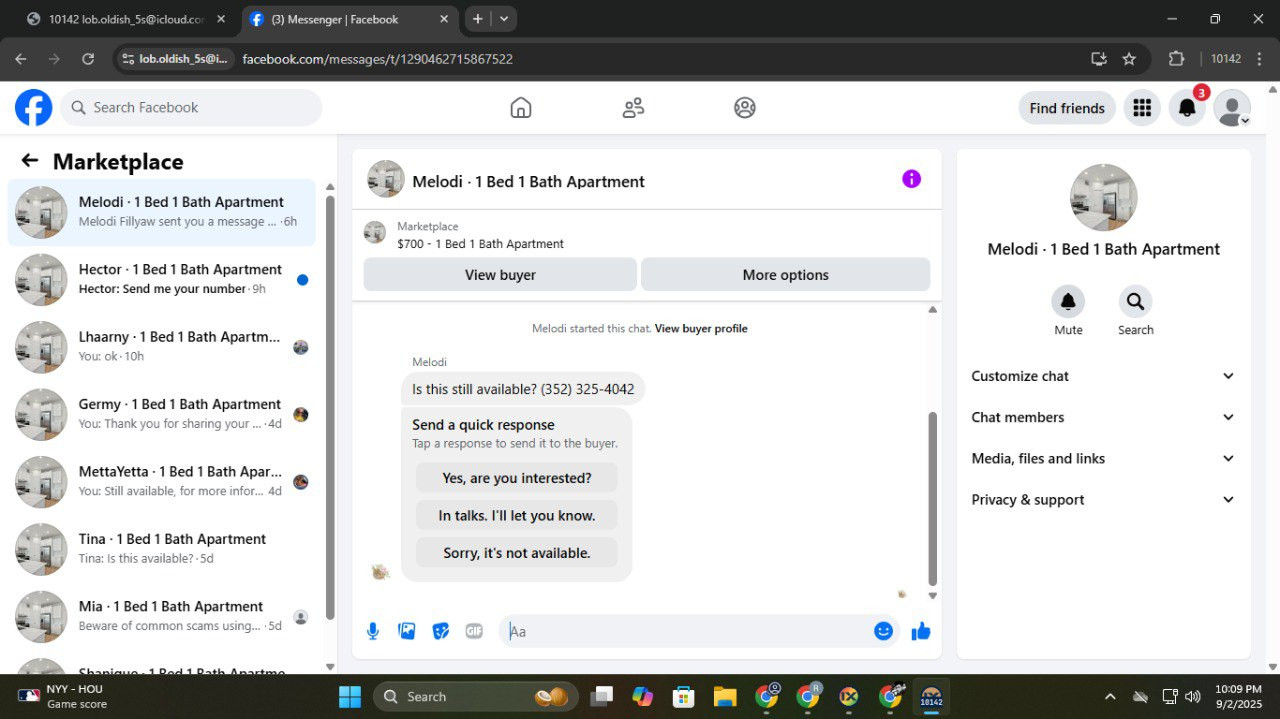This screenshot has width=1280, height=719.
Task: Install app icon in address bar
Action: pyautogui.click(x=1099, y=59)
